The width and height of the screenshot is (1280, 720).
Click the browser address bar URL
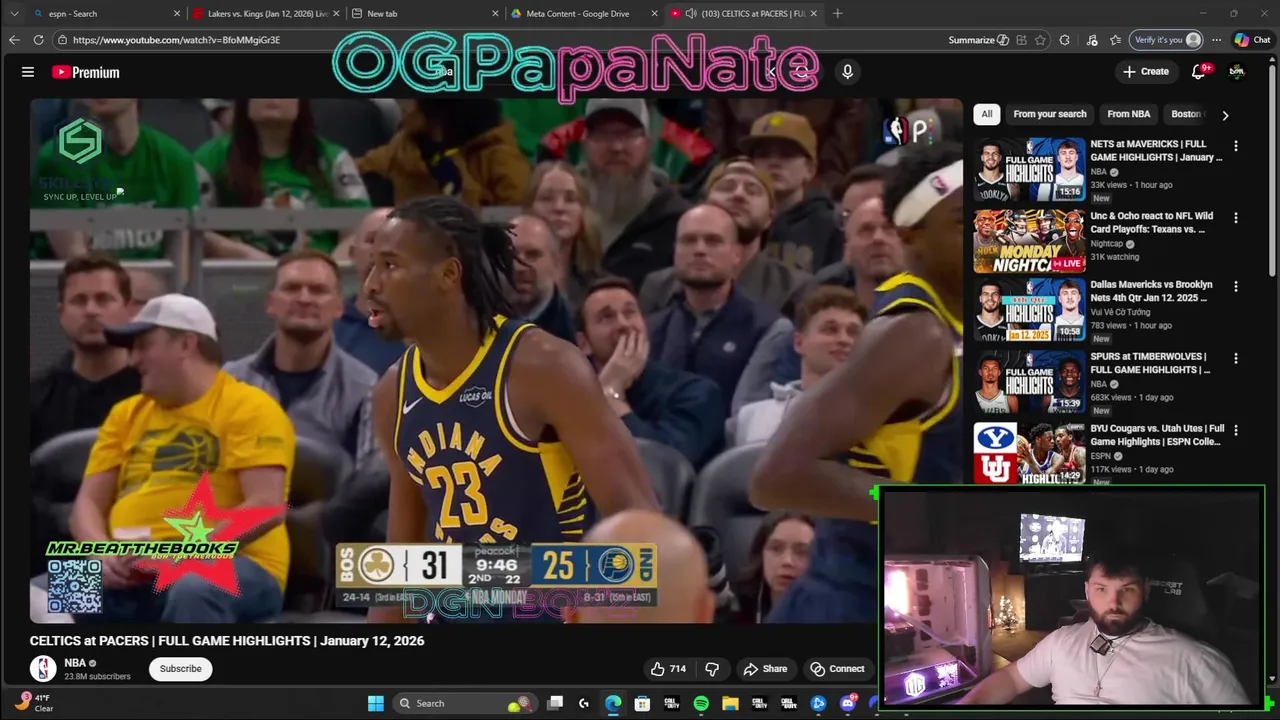coord(176,40)
